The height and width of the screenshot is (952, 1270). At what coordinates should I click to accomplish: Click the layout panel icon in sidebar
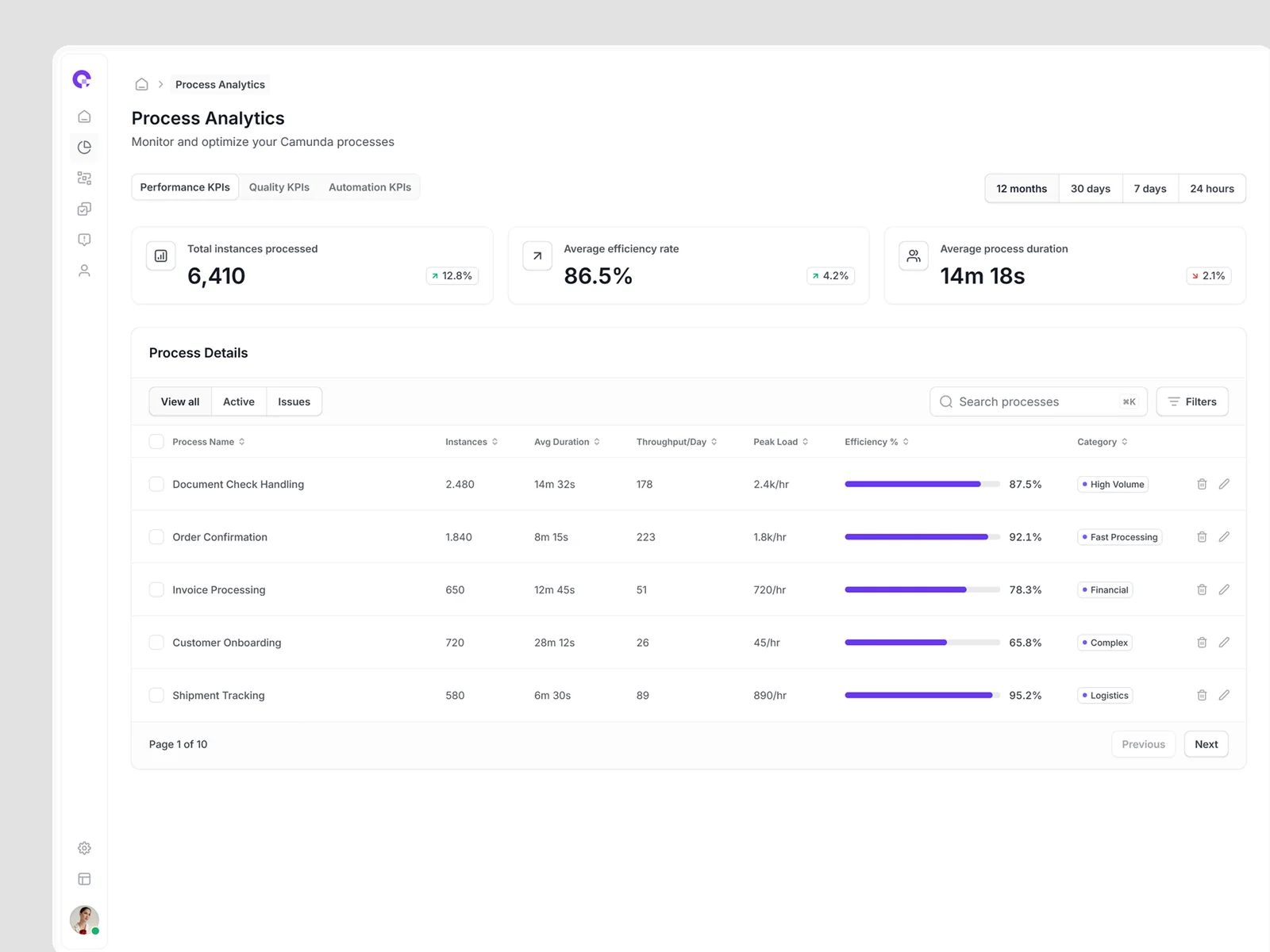(x=84, y=879)
